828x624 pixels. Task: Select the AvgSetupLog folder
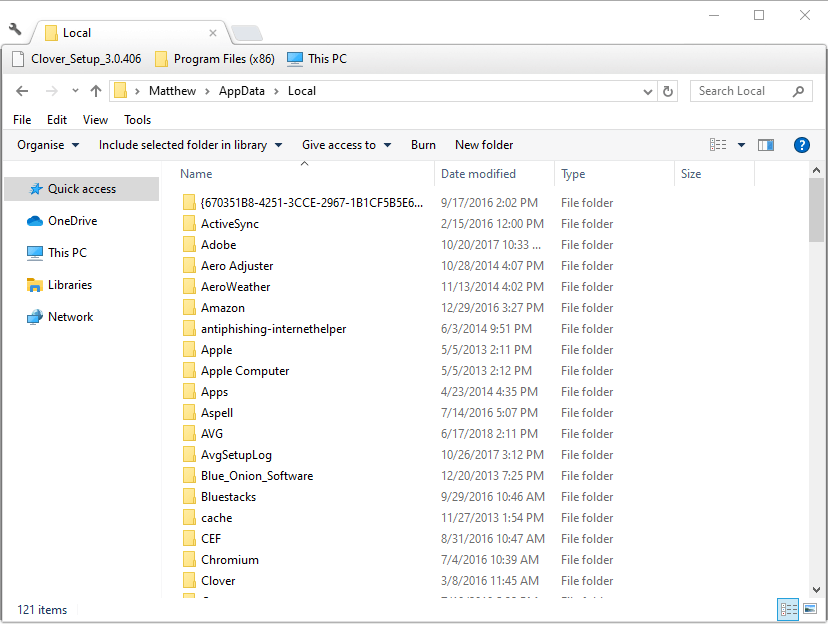[x=236, y=455]
